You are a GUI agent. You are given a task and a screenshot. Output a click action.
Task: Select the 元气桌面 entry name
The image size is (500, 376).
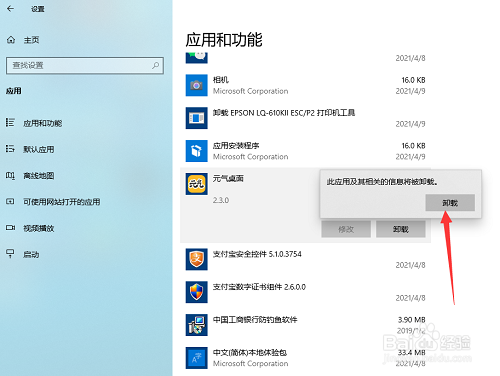228,178
